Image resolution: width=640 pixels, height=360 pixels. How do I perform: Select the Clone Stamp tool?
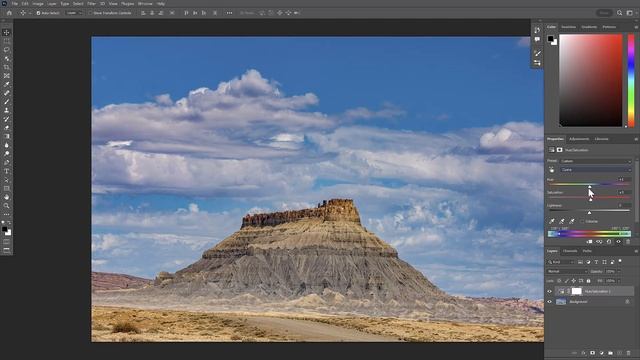[x=7, y=110]
